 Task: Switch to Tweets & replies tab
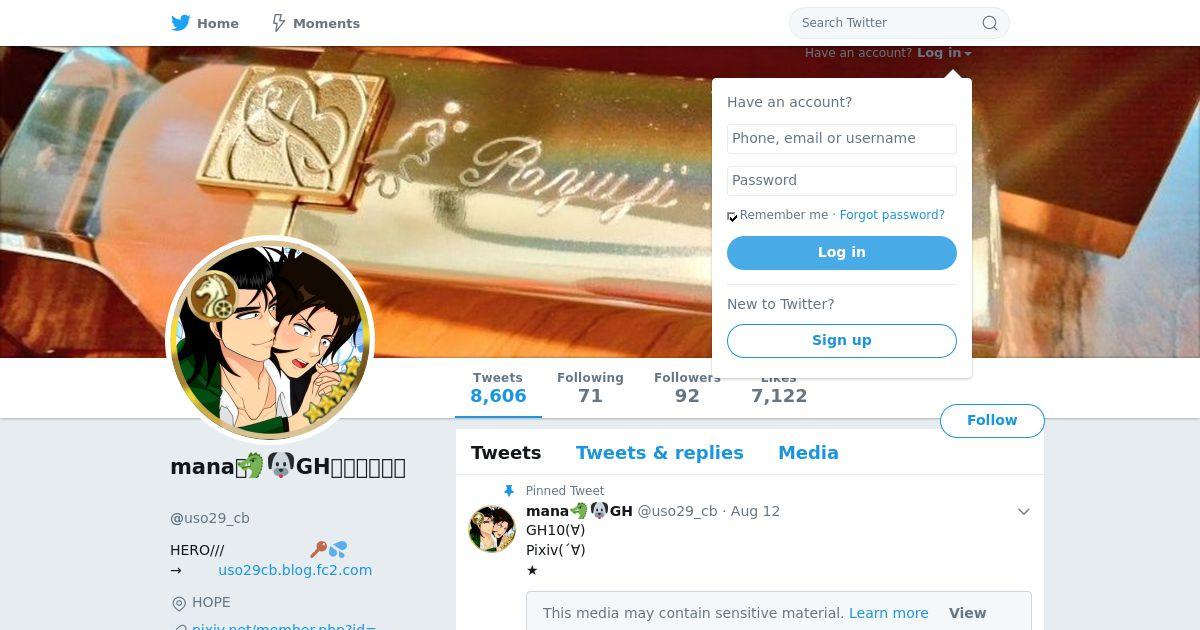pyautogui.click(x=659, y=452)
